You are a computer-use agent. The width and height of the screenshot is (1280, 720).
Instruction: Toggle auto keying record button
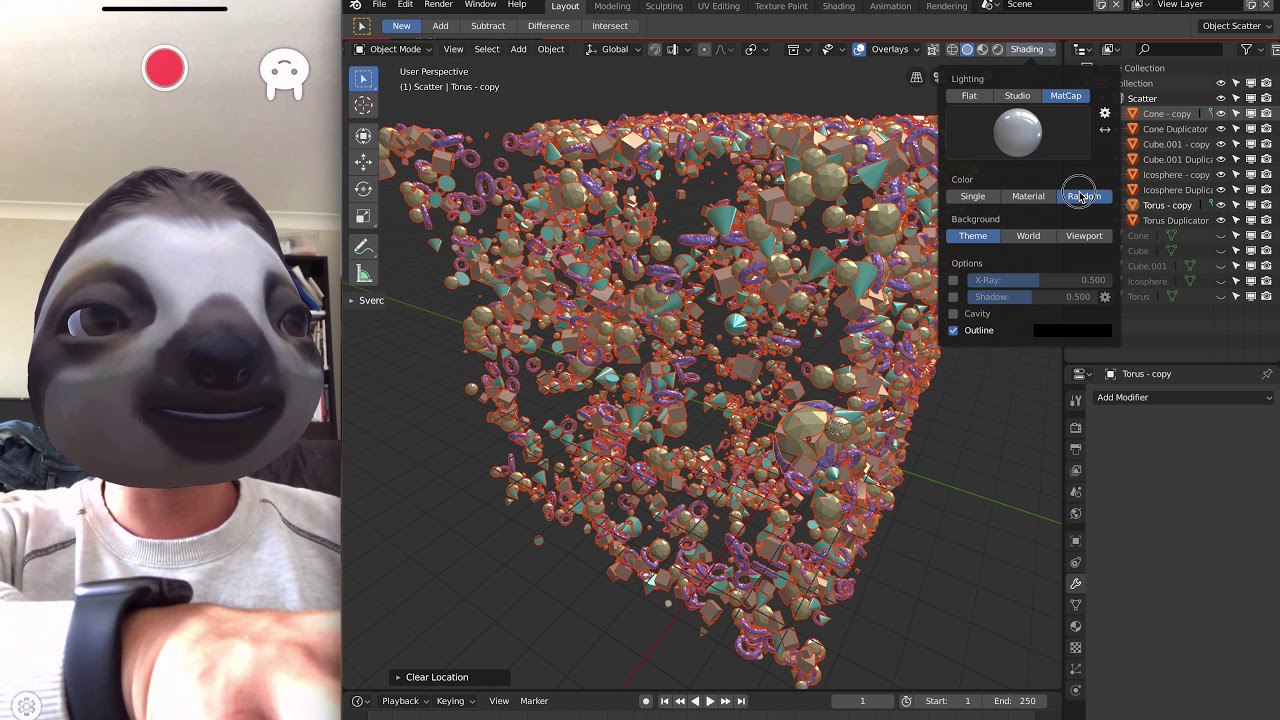point(646,701)
